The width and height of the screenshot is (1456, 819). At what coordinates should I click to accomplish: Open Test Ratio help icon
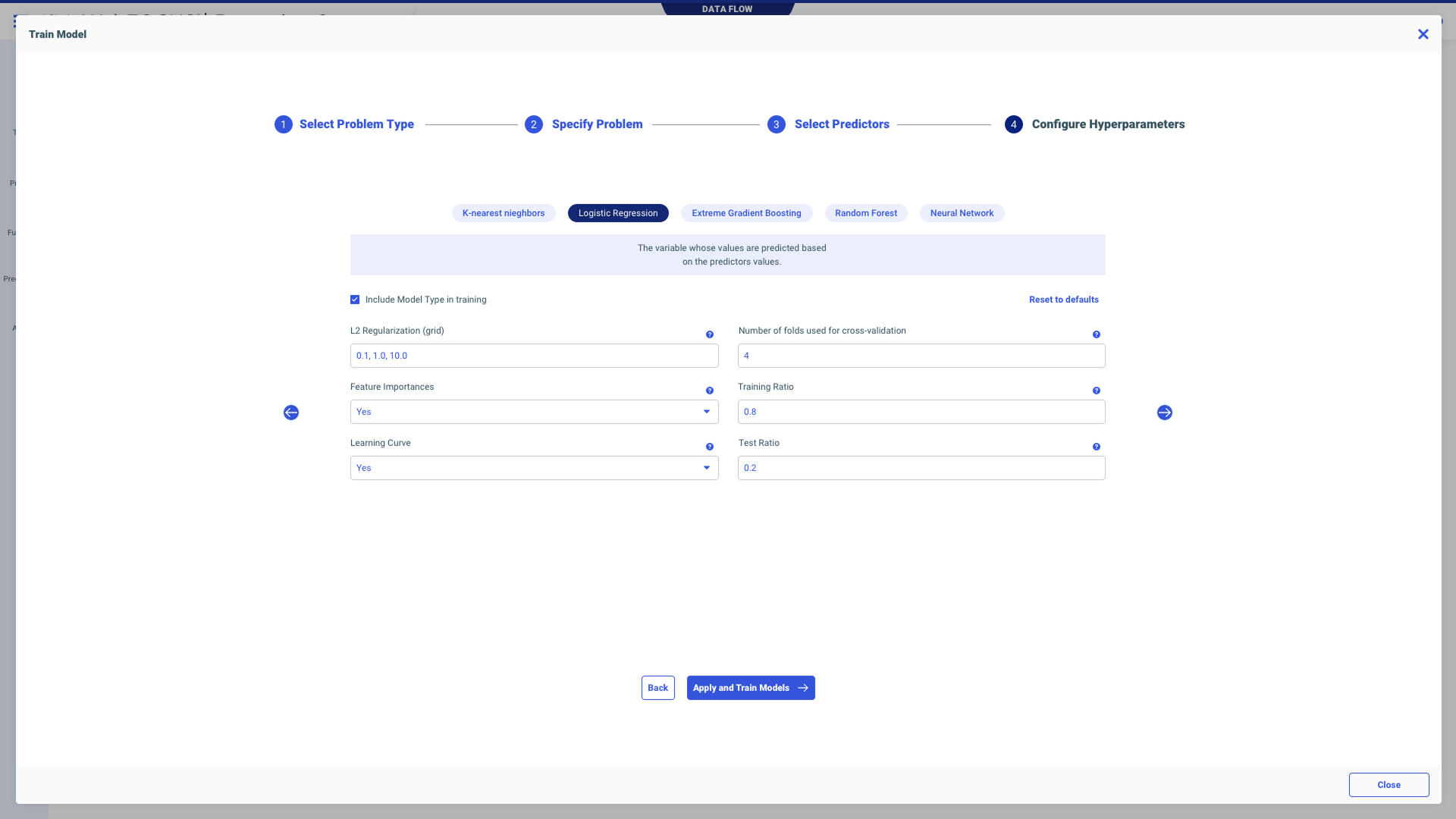point(1097,447)
